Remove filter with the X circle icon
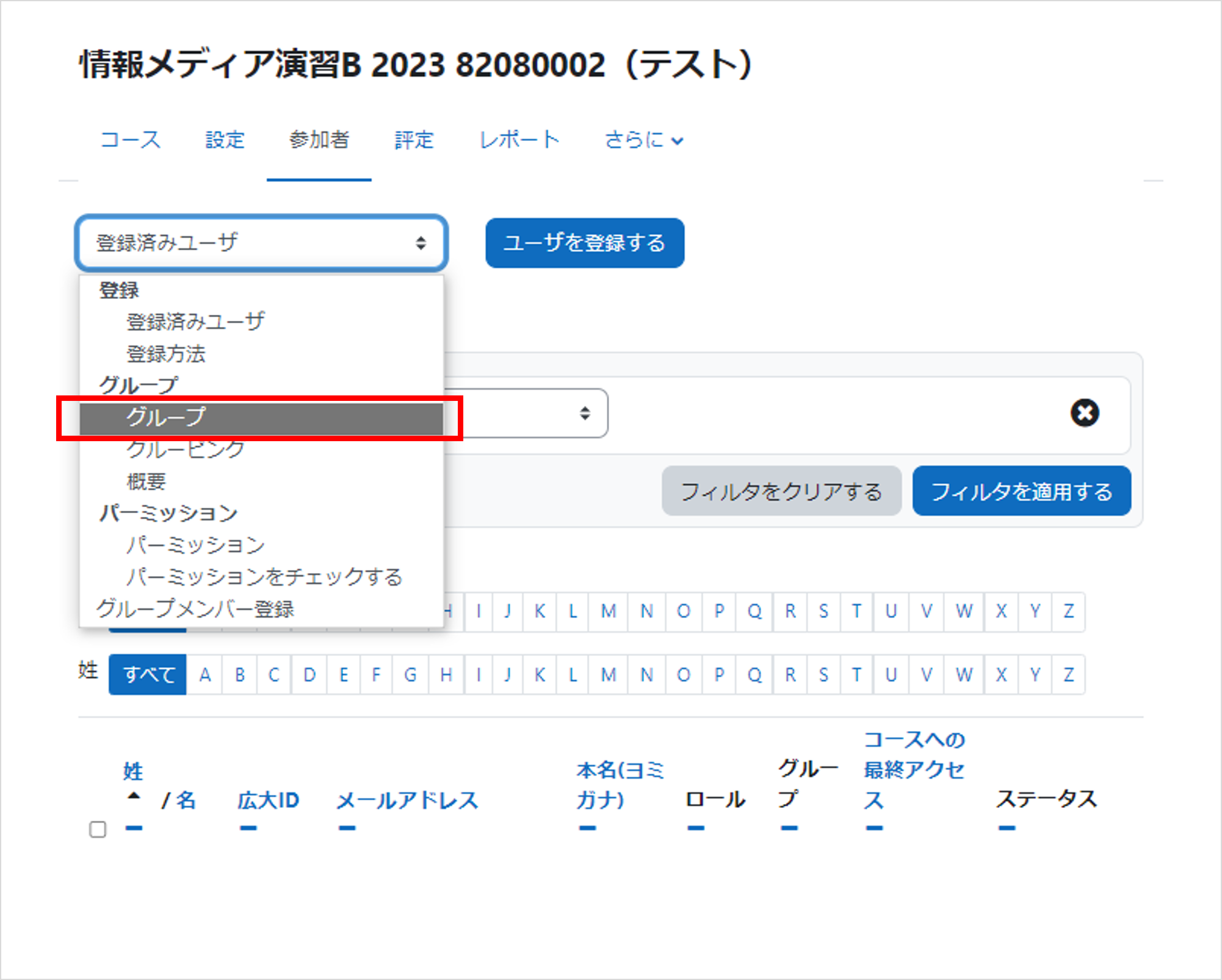This screenshot has height=980, width=1222. [1085, 413]
